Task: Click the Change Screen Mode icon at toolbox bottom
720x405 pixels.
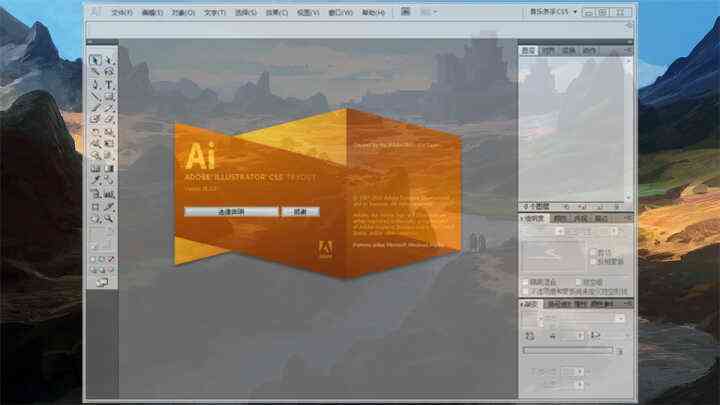Action: pos(102,282)
